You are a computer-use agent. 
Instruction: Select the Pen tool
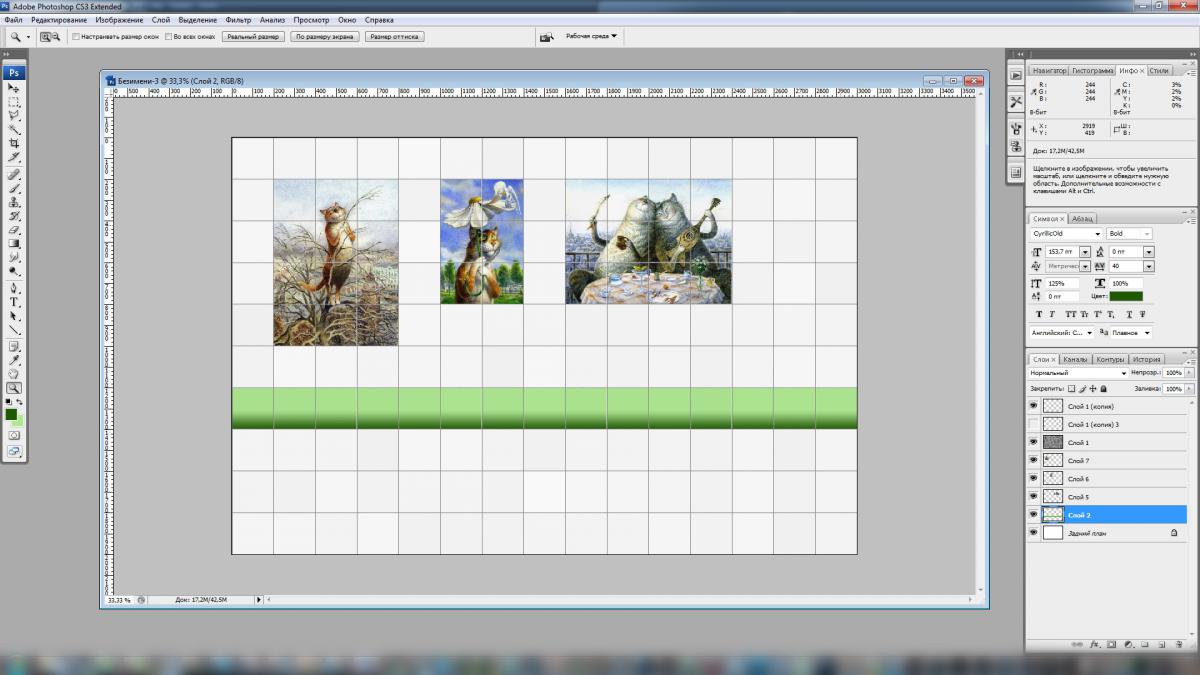(x=14, y=287)
